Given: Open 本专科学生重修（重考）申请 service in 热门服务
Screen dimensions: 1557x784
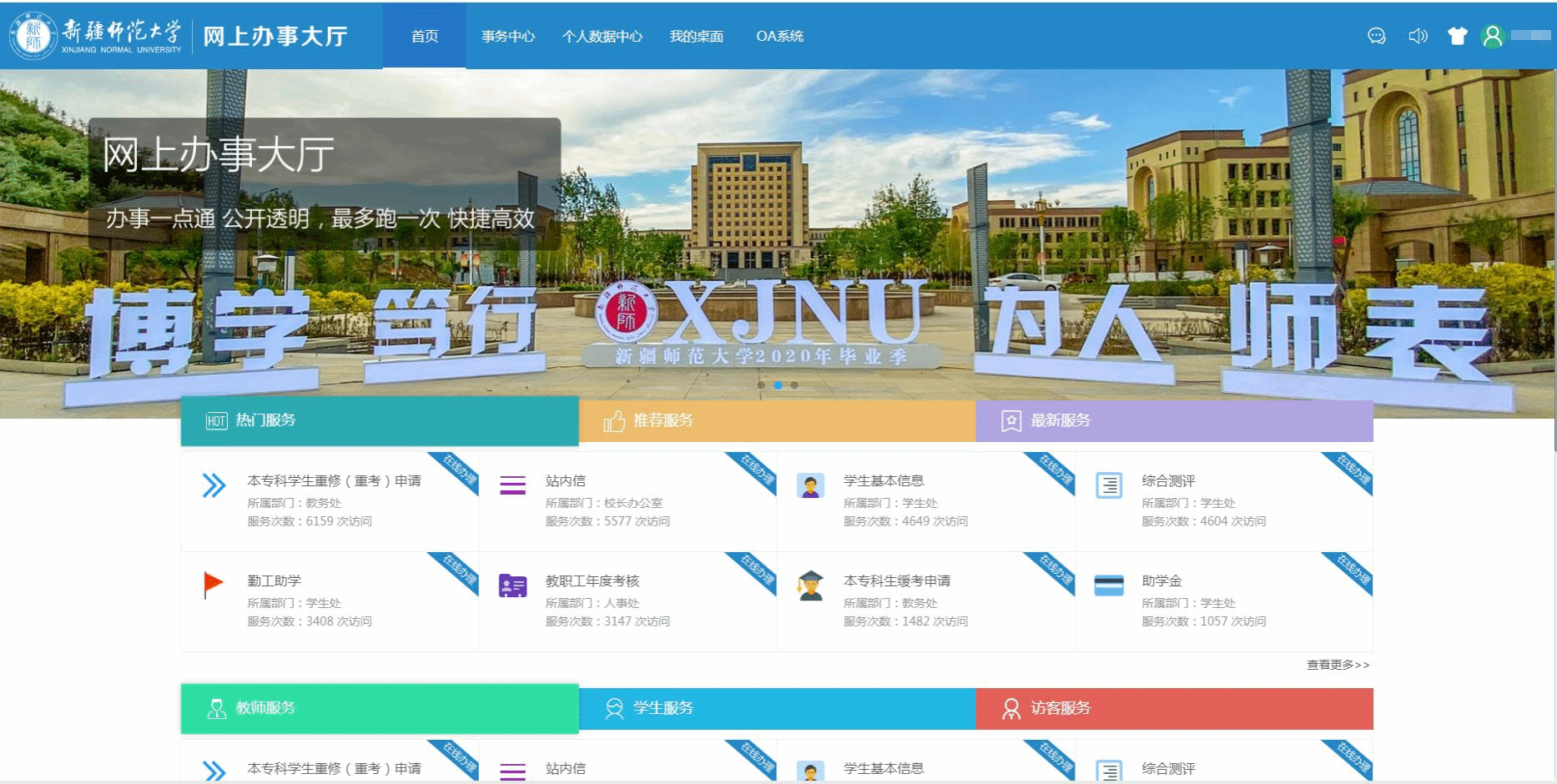Looking at the screenshot, I should pos(334,481).
